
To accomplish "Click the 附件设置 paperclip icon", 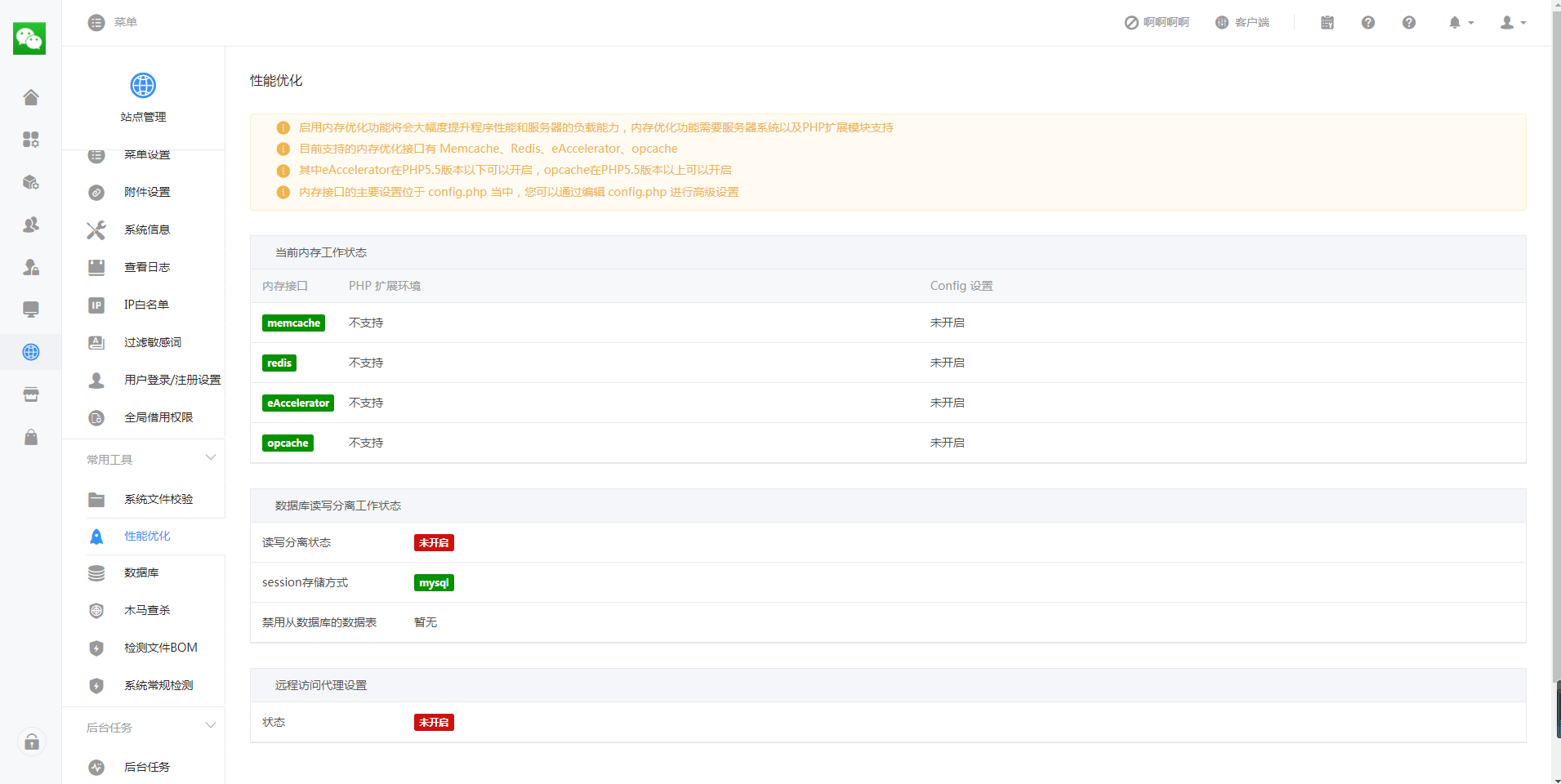I will pyautogui.click(x=96, y=193).
